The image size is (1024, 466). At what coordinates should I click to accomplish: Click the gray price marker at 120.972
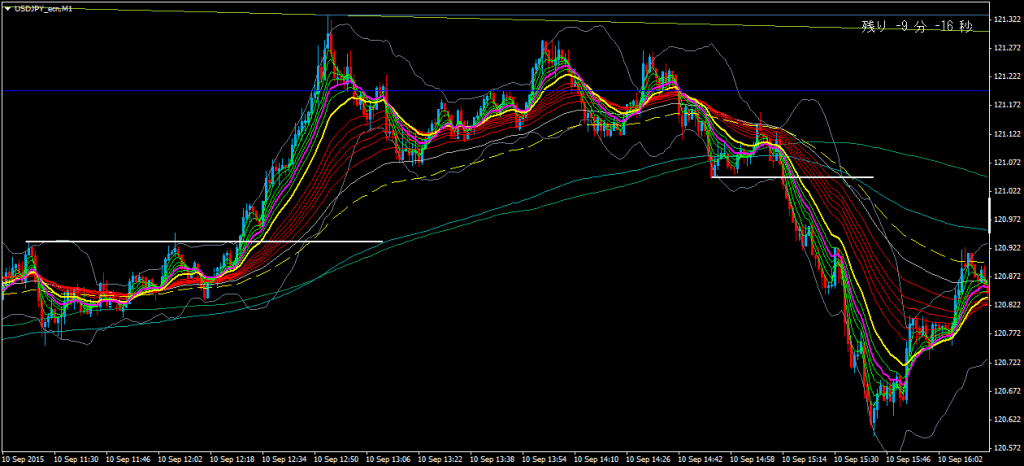pyautogui.click(x=1005, y=219)
